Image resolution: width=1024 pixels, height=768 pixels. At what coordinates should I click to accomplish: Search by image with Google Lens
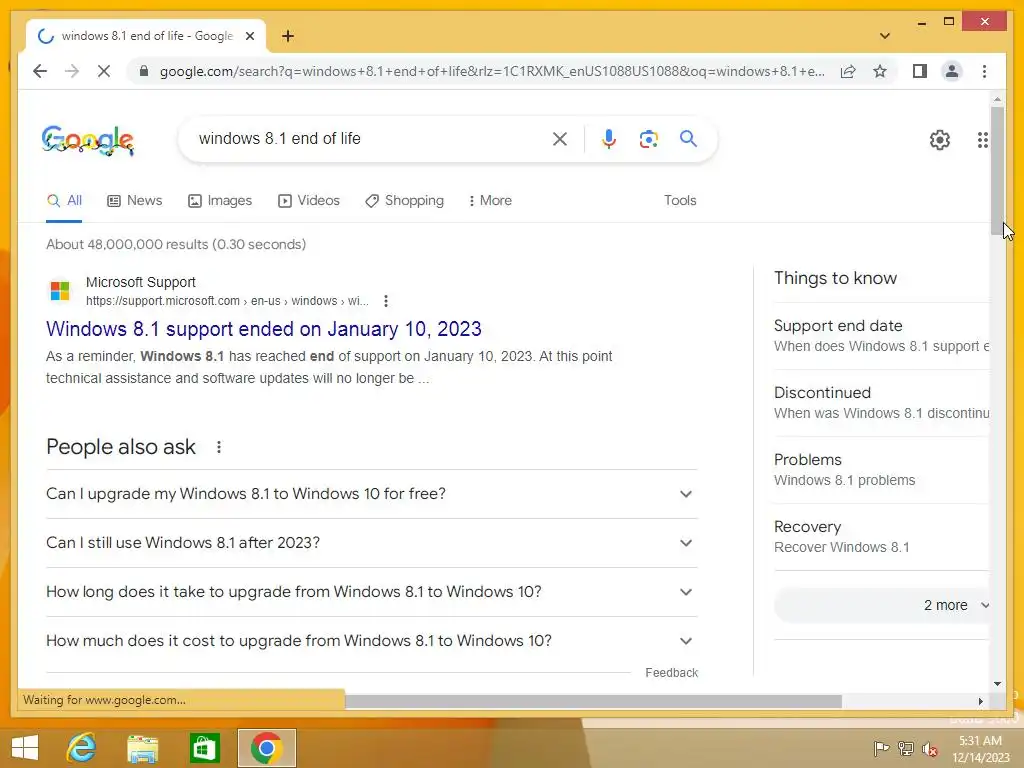point(648,139)
